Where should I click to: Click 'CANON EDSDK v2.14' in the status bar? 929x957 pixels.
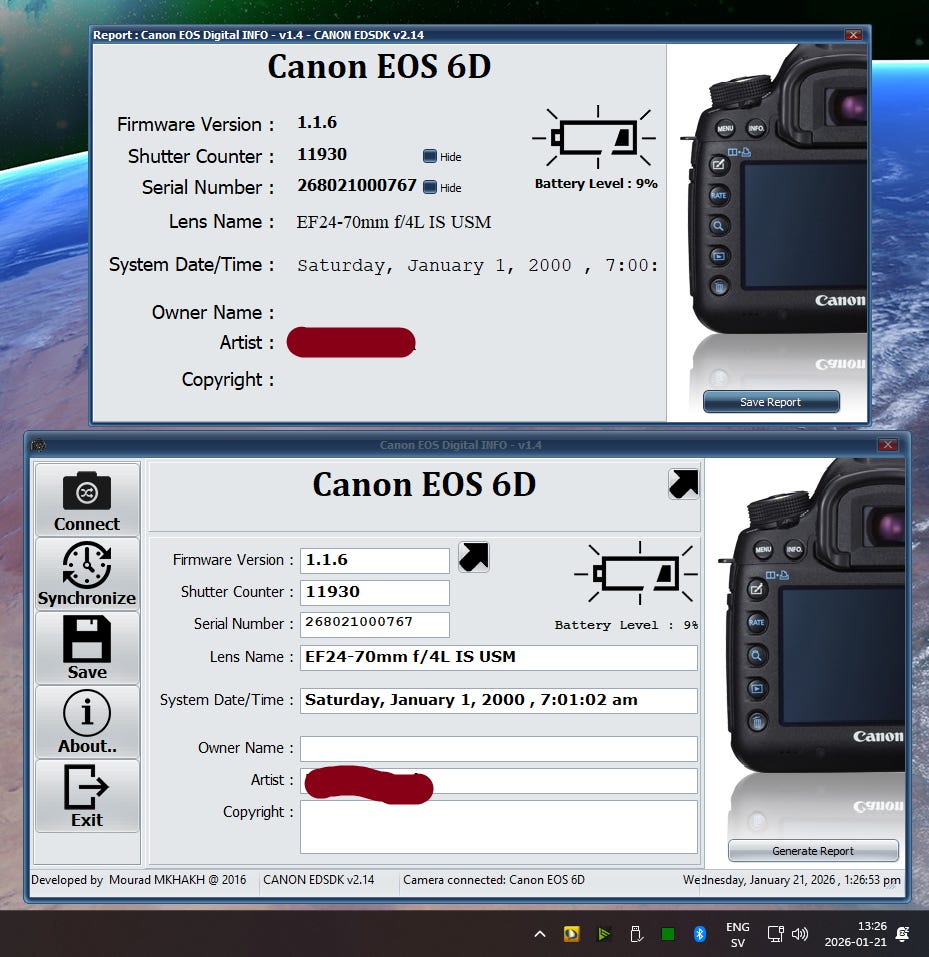point(319,879)
